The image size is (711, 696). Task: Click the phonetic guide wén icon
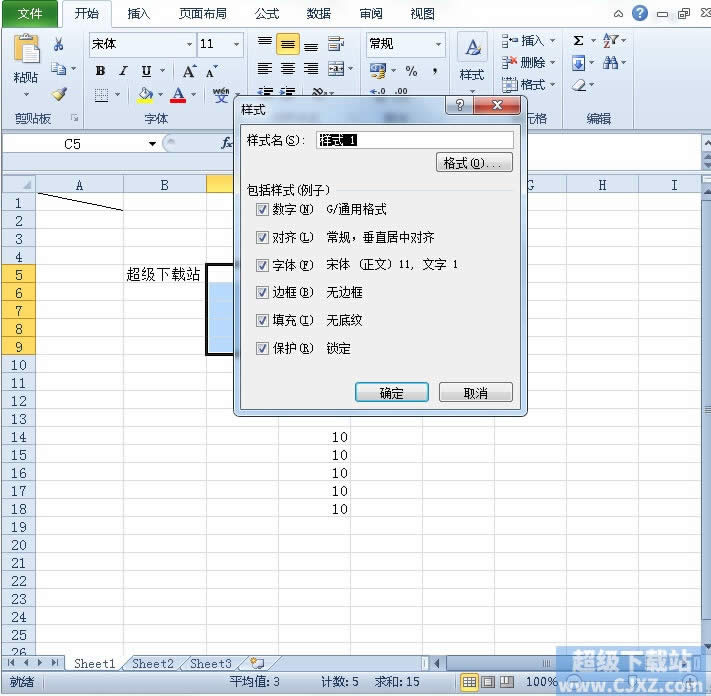221,95
